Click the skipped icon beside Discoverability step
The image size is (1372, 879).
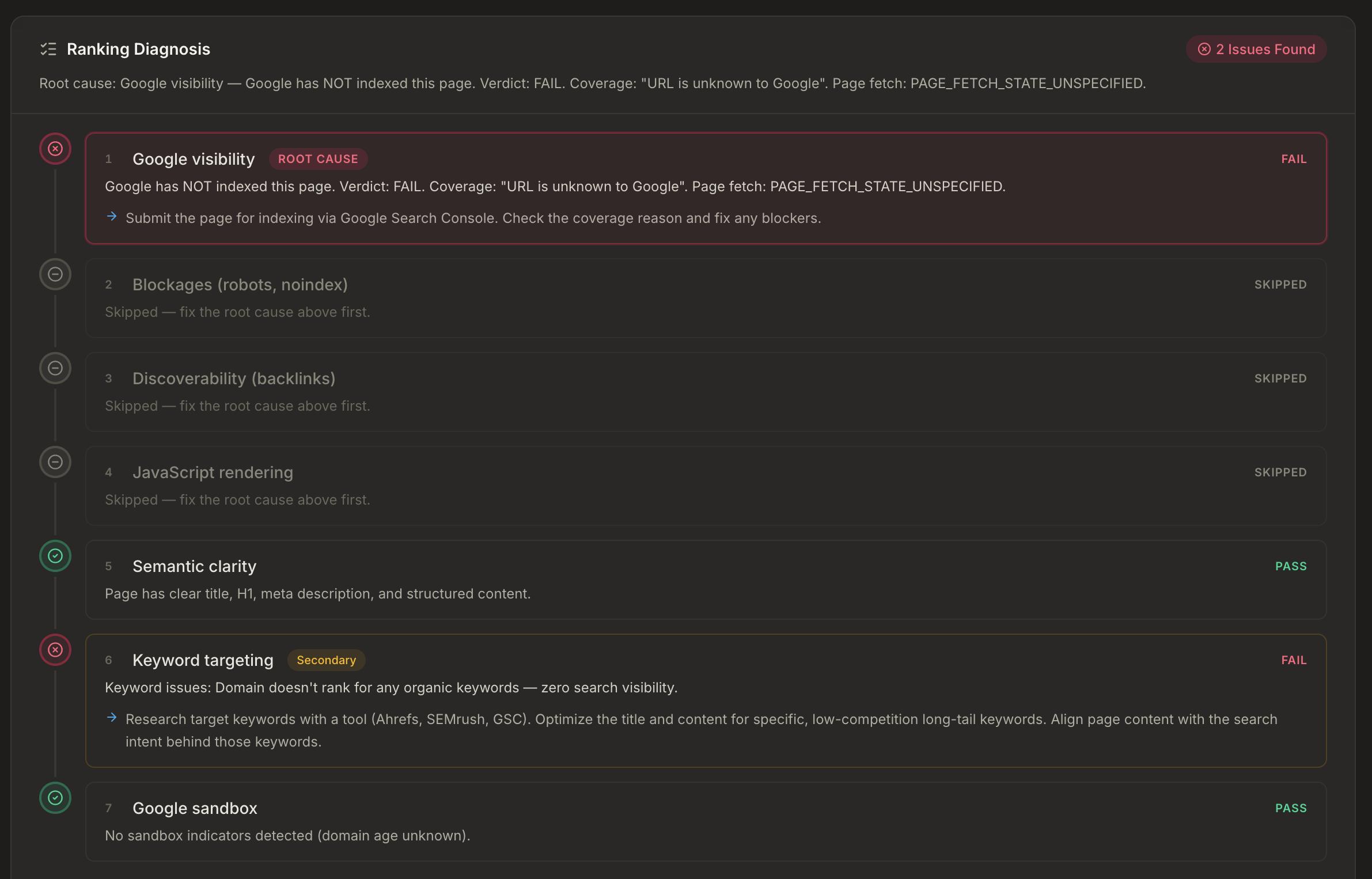coord(55,369)
